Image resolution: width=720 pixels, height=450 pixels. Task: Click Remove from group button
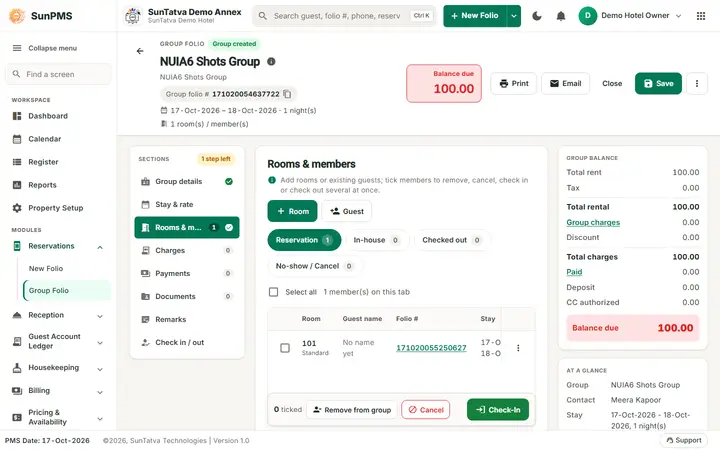352,410
